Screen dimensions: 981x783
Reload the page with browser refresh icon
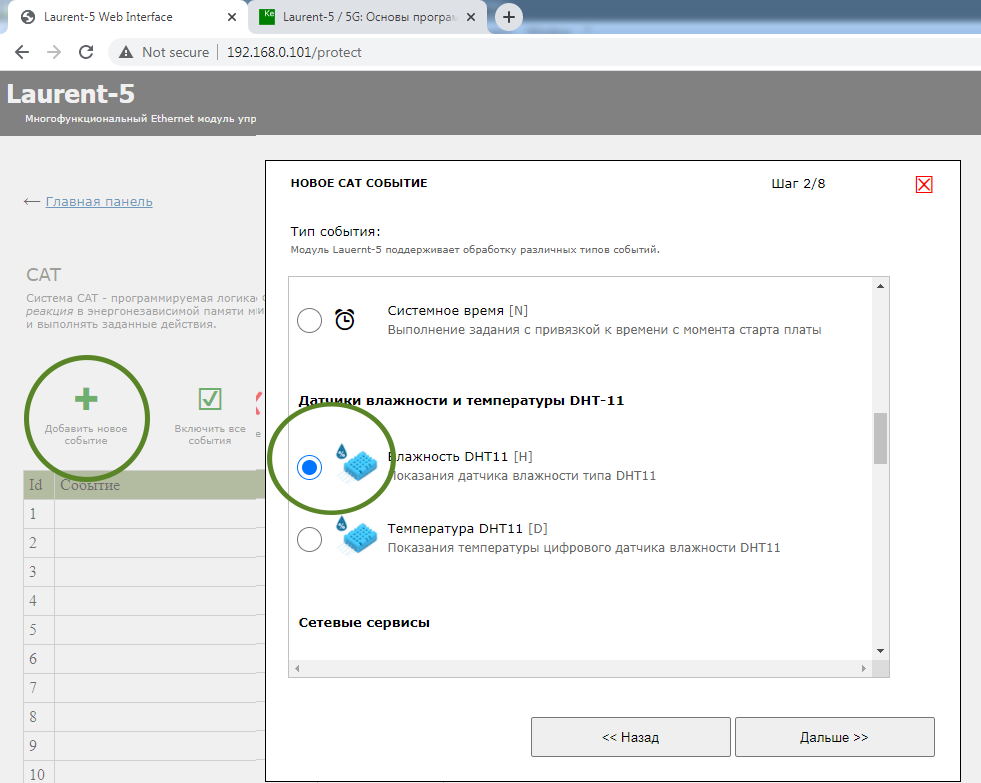[x=86, y=52]
